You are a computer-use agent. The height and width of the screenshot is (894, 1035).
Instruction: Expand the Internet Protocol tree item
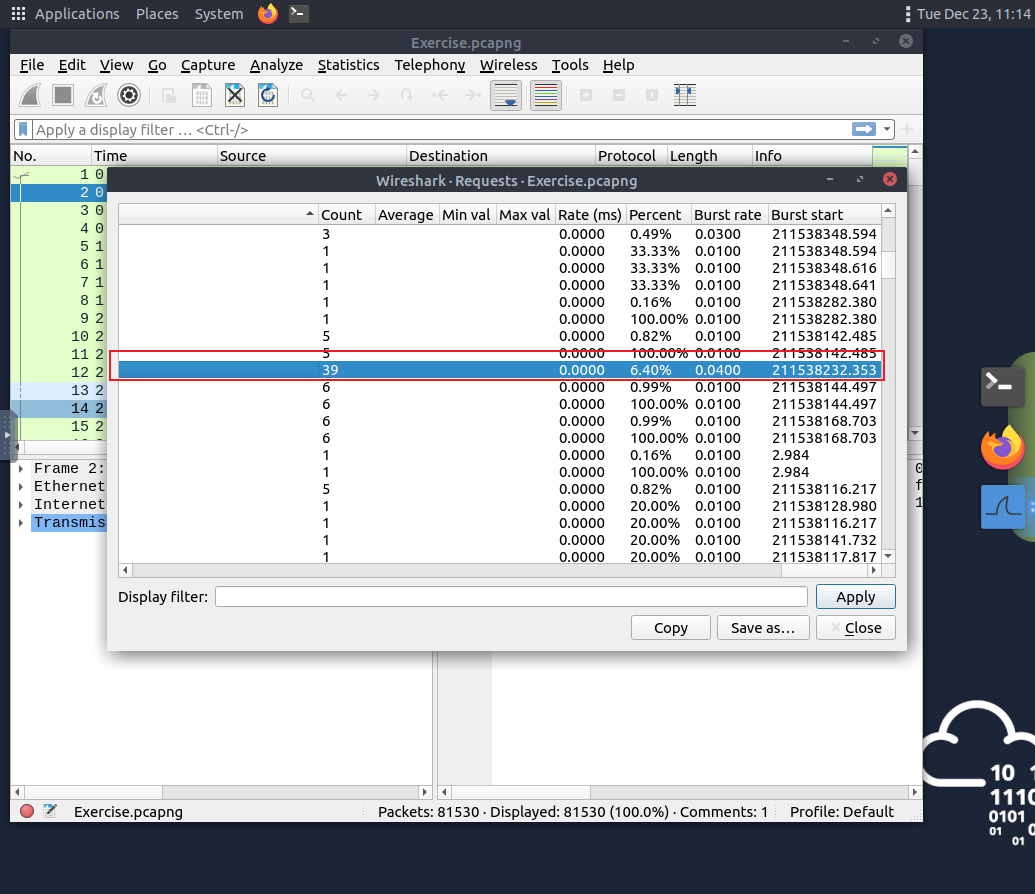pos(21,504)
